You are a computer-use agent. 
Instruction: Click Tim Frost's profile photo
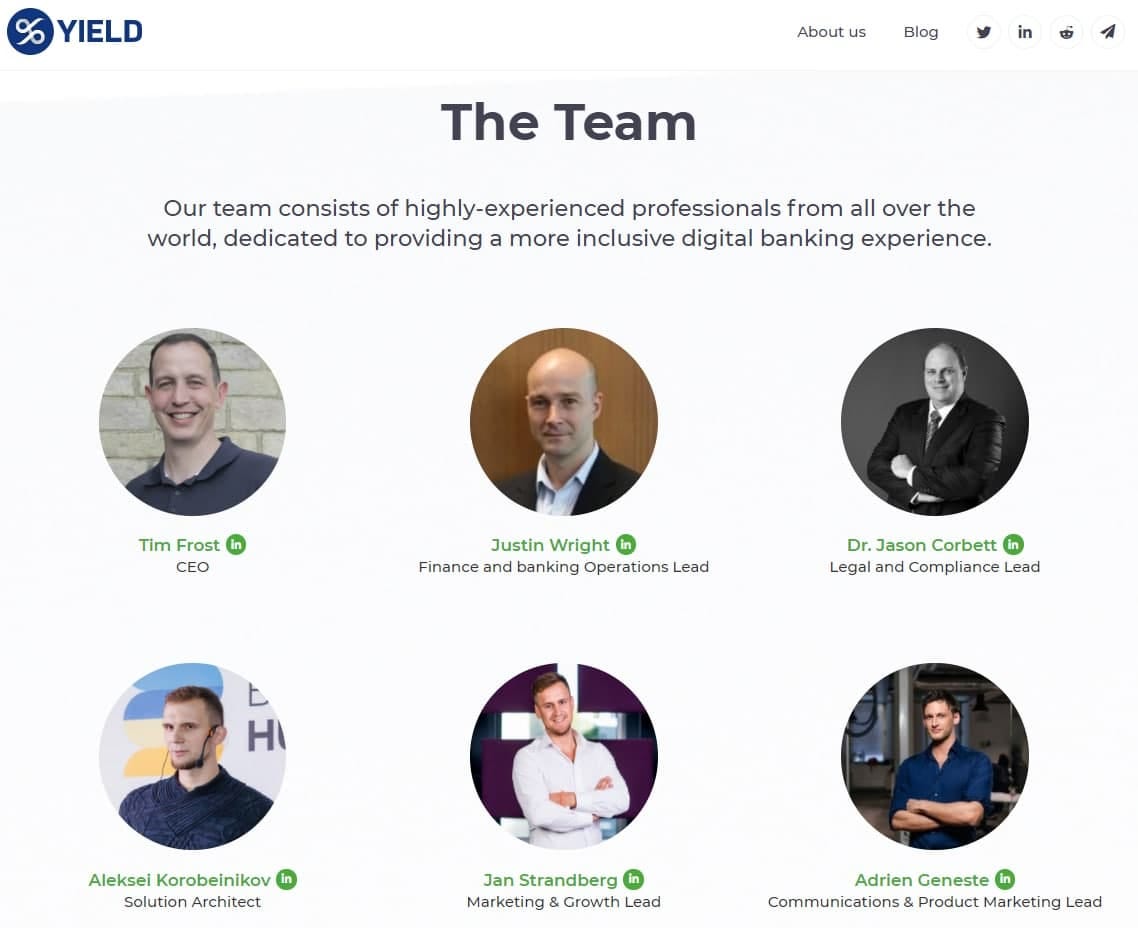pos(192,422)
